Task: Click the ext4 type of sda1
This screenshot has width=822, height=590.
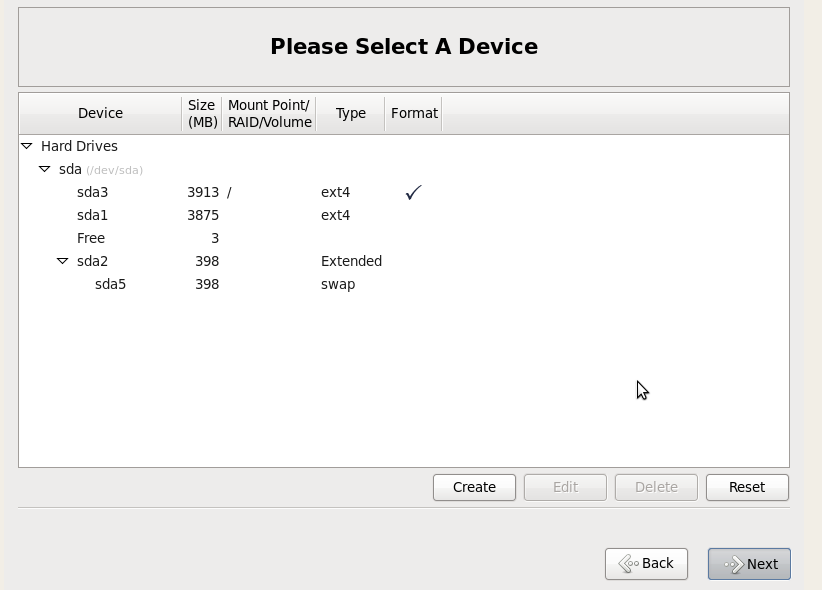Action: pyautogui.click(x=336, y=216)
